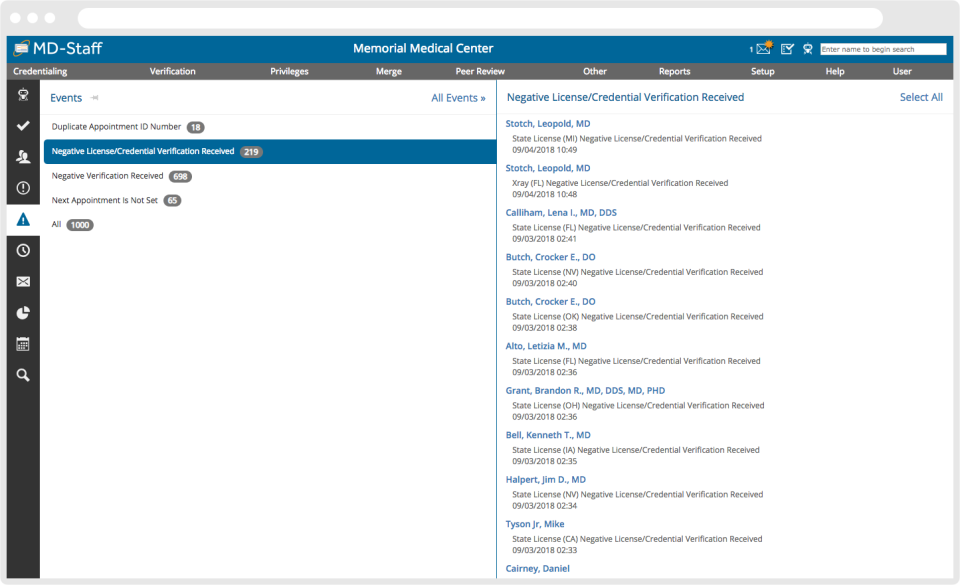This screenshot has height=585, width=960.
Task: Click the All Events link
Action: coord(458,97)
